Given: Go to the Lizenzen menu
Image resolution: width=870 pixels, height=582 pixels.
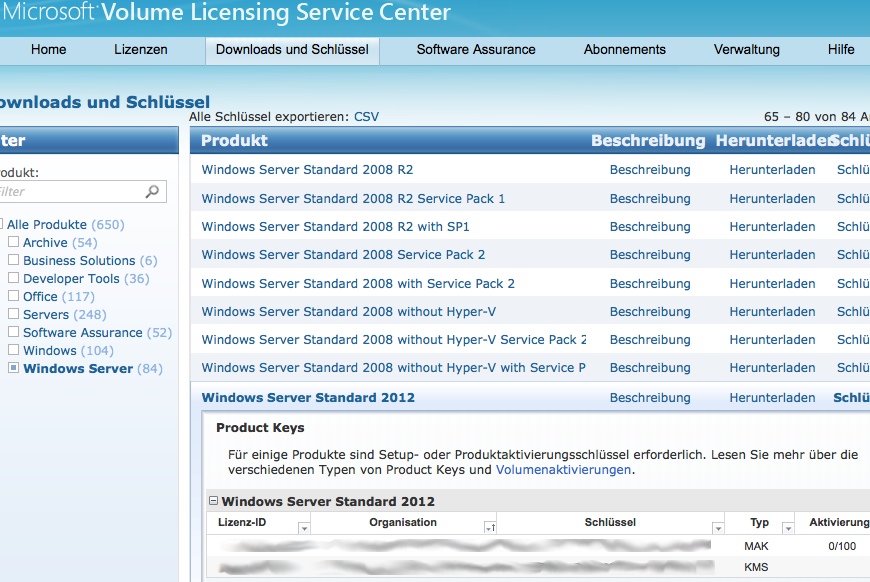Looking at the screenshot, I should click(x=141, y=49).
